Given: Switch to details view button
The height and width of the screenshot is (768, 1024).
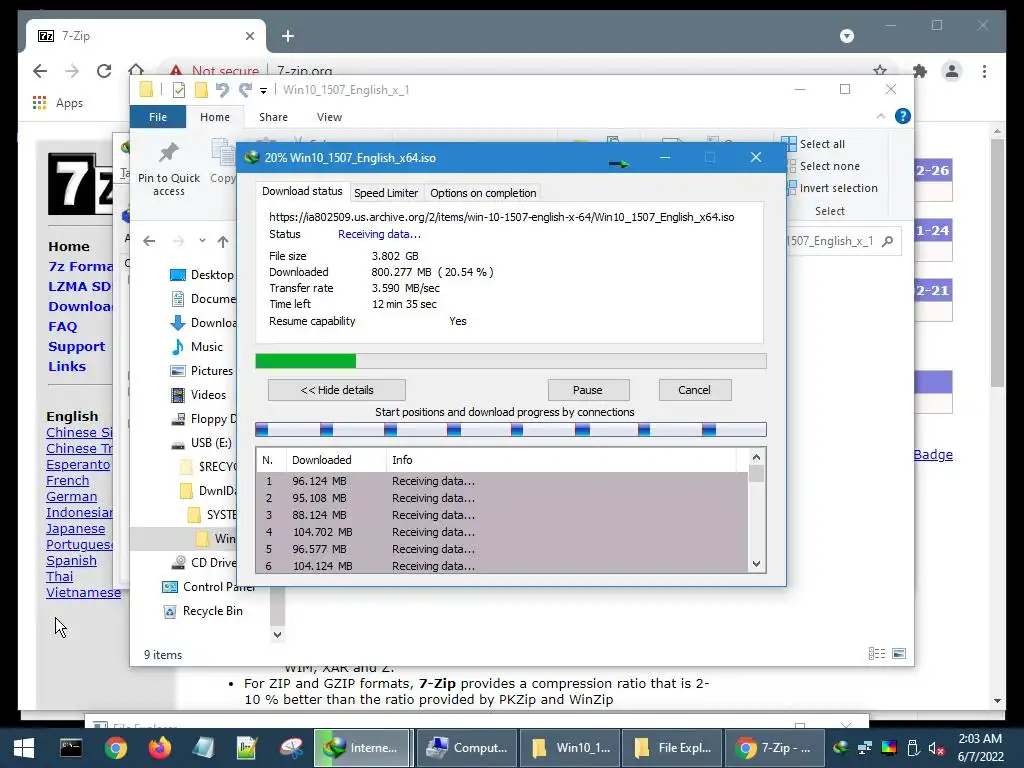Looking at the screenshot, I should point(877,654).
